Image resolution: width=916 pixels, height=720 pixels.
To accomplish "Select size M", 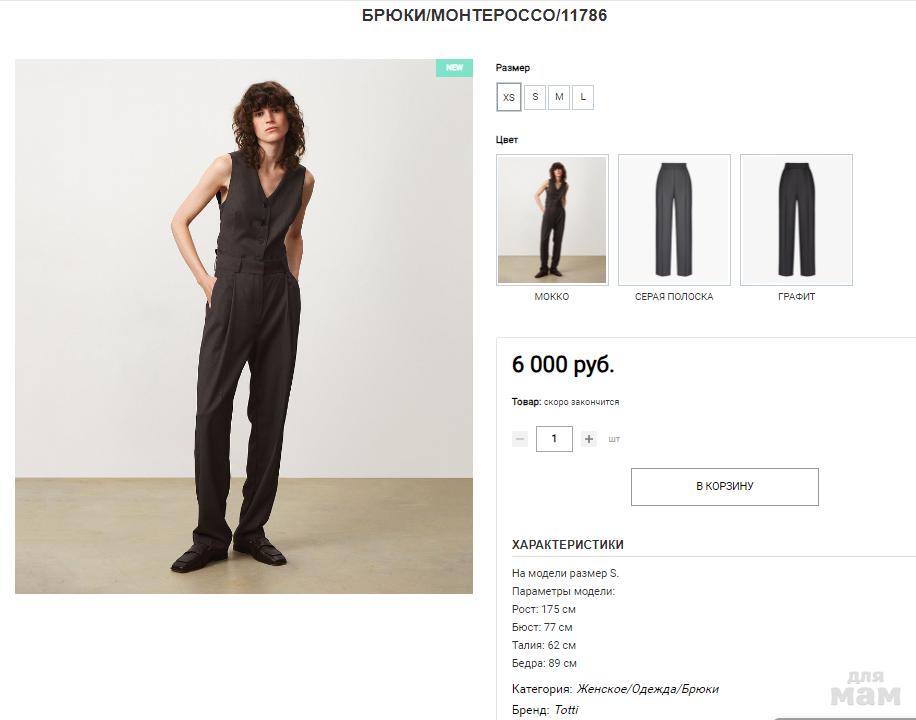I will tap(559, 97).
